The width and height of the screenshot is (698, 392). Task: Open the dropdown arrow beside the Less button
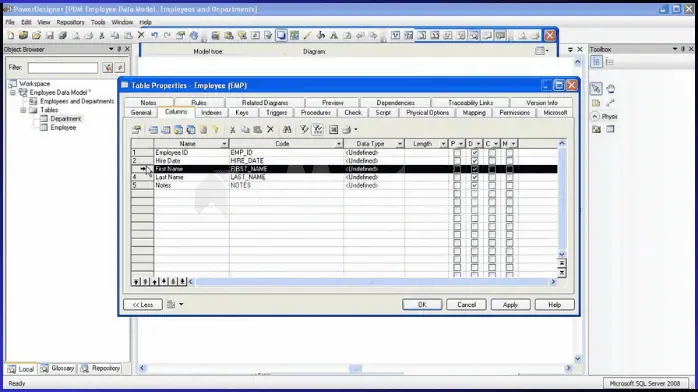click(181, 304)
